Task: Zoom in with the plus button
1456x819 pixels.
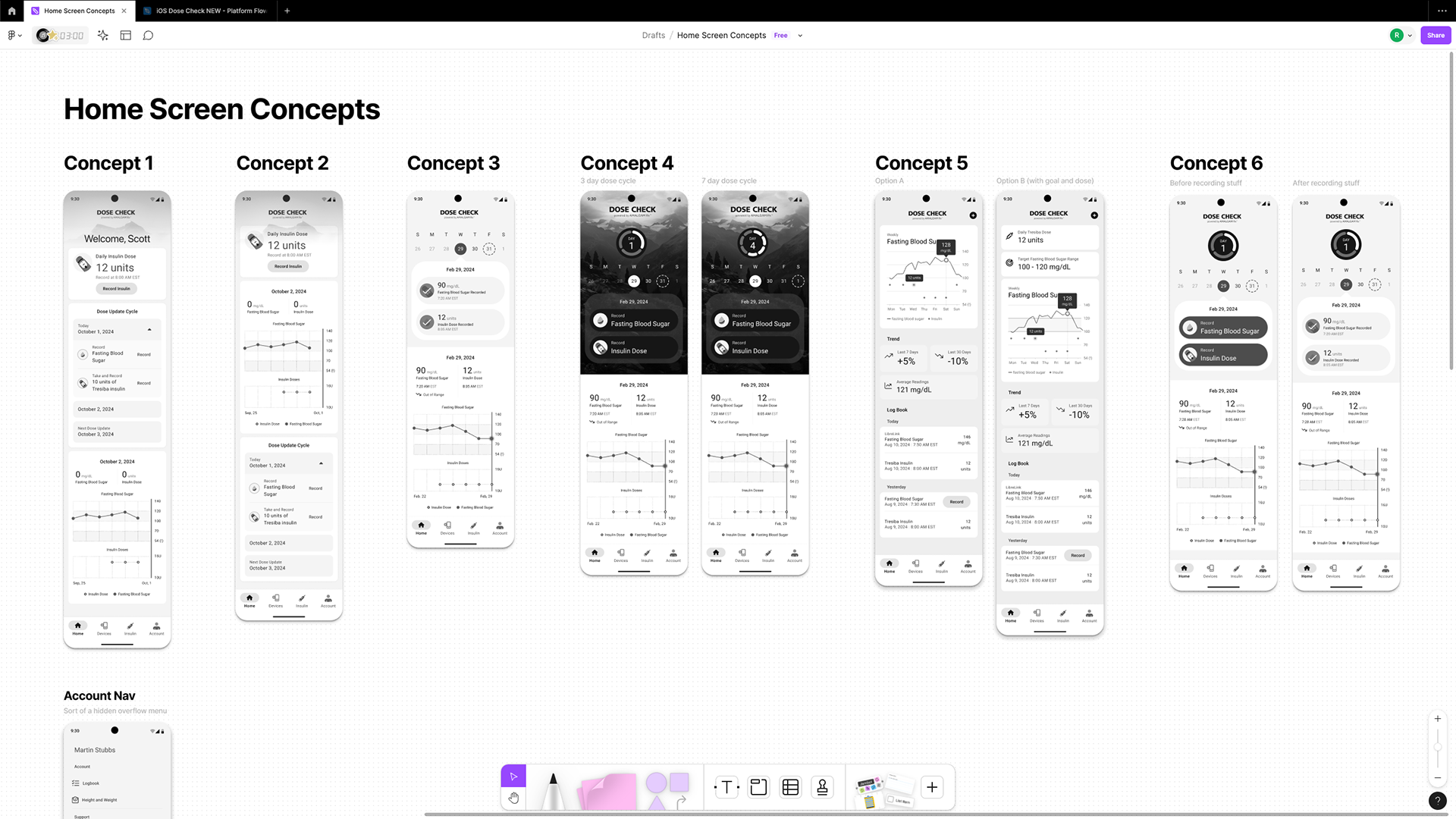Action: [x=1437, y=719]
